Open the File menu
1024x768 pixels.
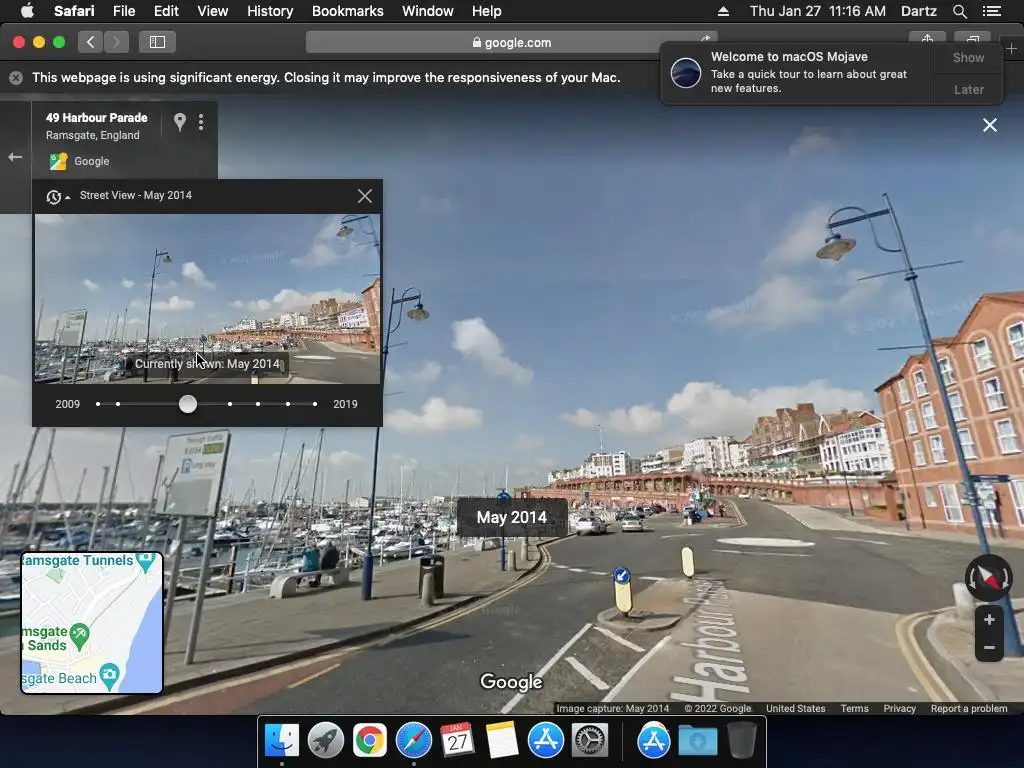pos(123,11)
